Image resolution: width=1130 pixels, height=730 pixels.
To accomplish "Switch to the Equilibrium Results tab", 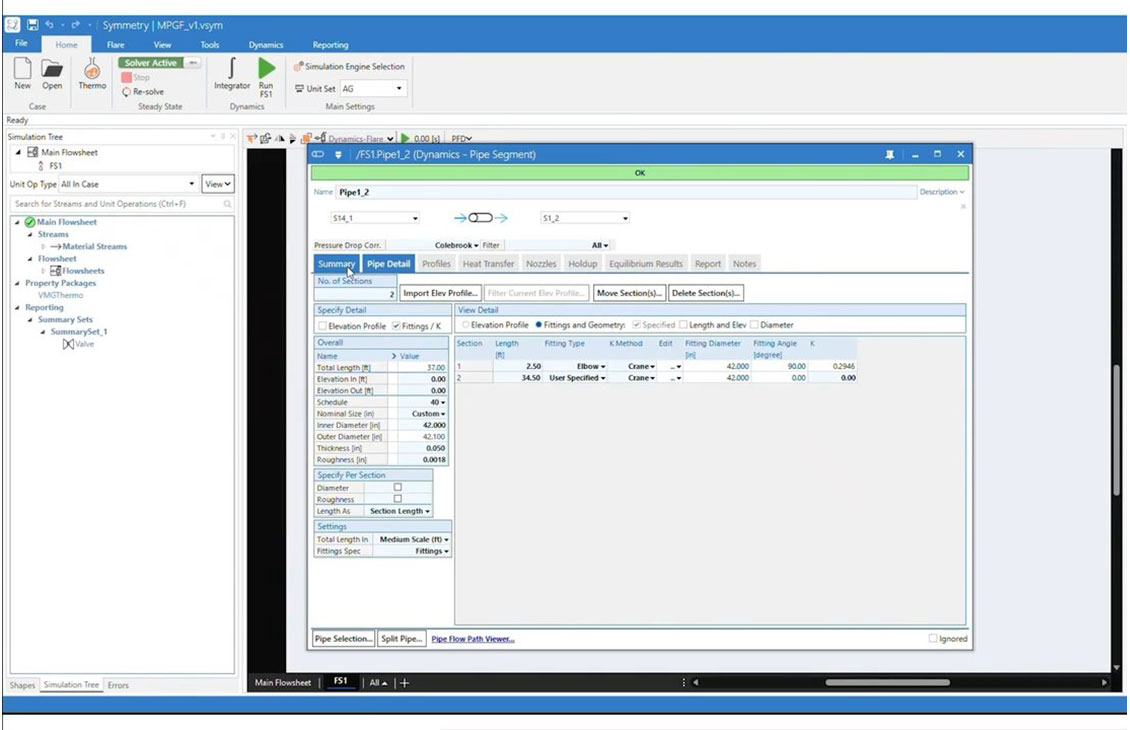I will click(x=646, y=264).
